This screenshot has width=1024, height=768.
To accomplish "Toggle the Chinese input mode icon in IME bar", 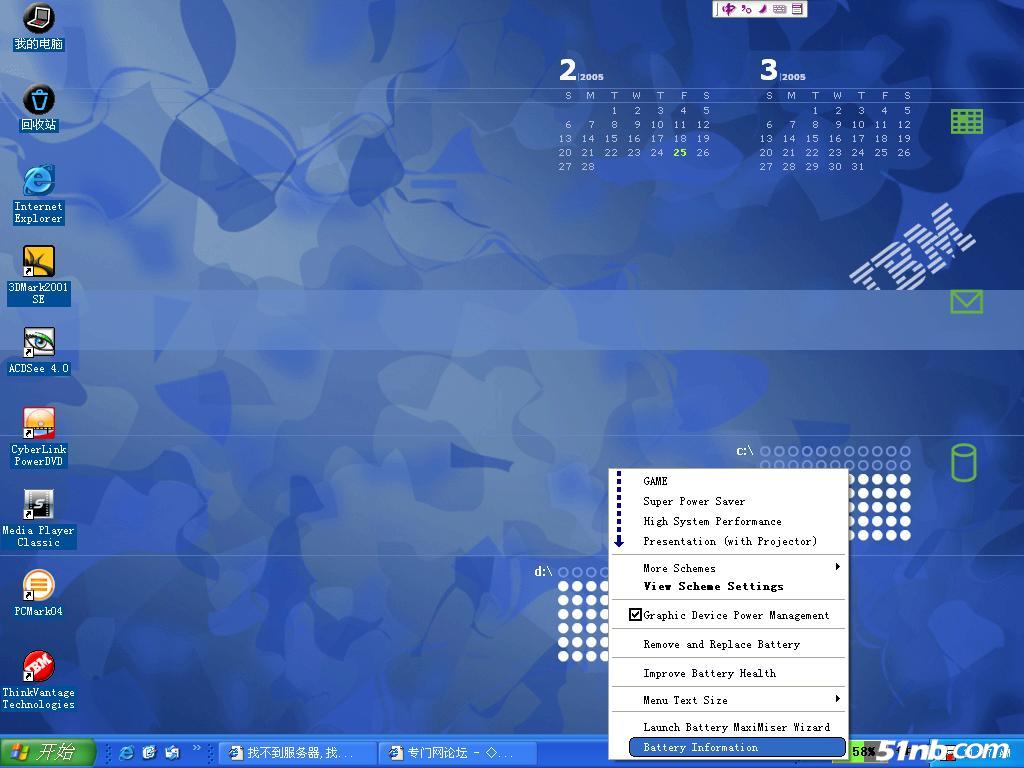I will click(728, 9).
